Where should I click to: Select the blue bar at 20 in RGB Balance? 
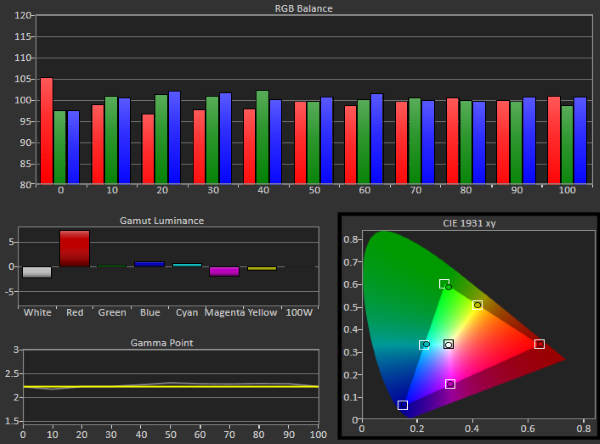[174, 137]
